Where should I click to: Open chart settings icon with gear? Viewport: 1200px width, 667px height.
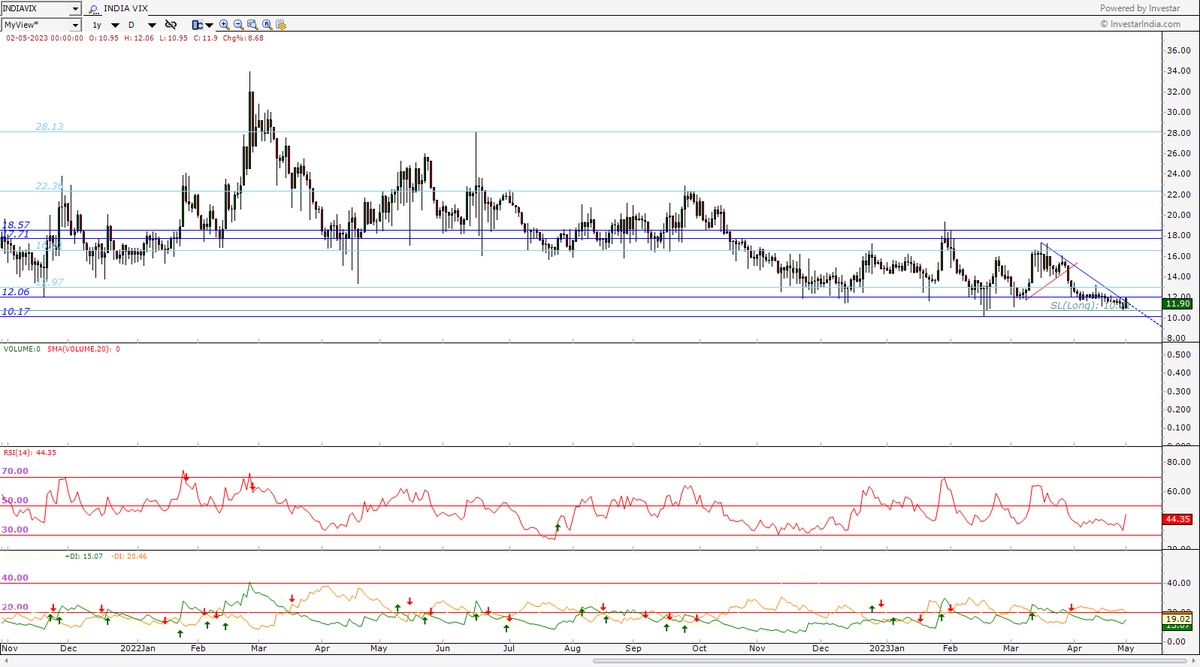click(281, 23)
